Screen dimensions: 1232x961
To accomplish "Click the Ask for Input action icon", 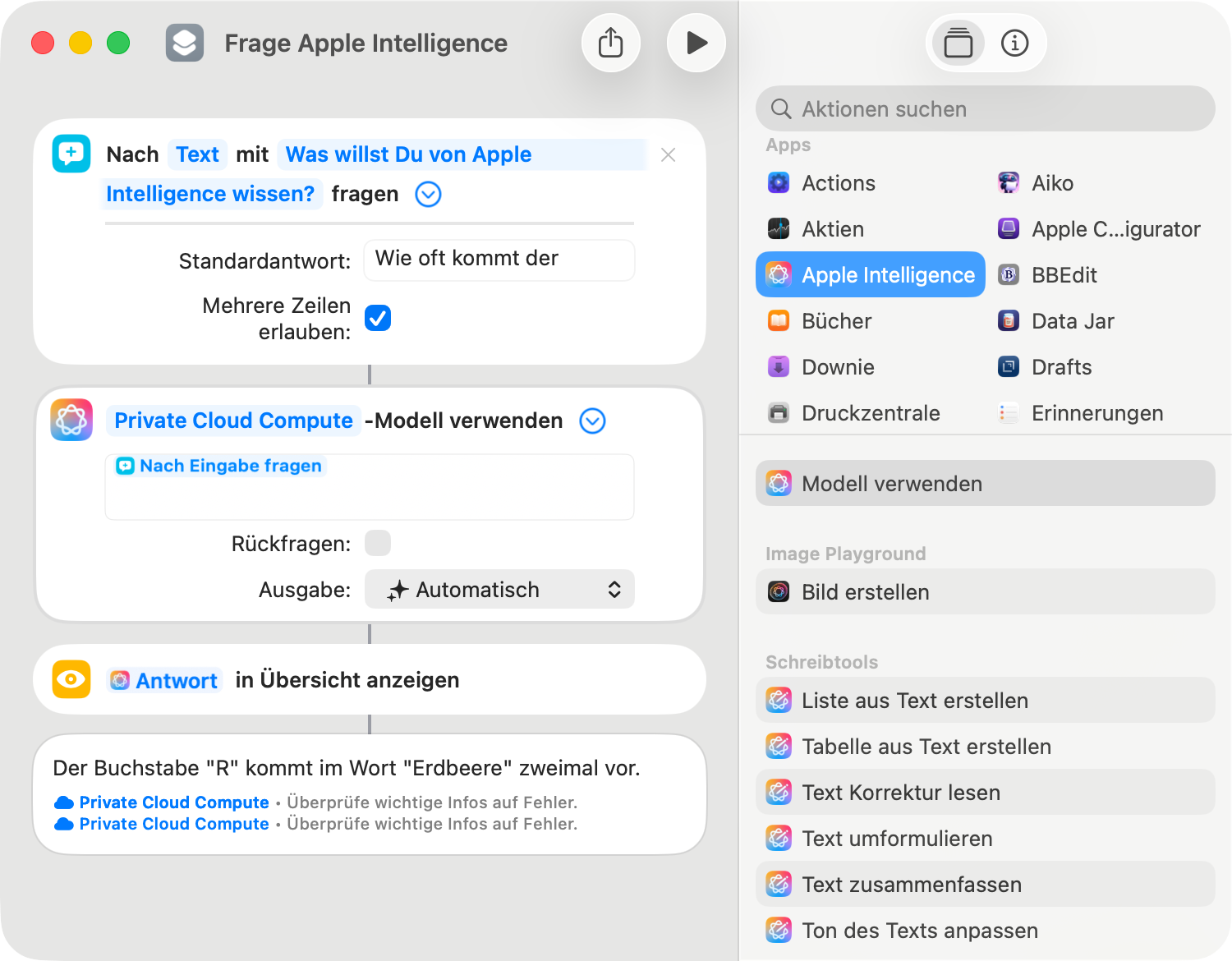I will point(71,154).
